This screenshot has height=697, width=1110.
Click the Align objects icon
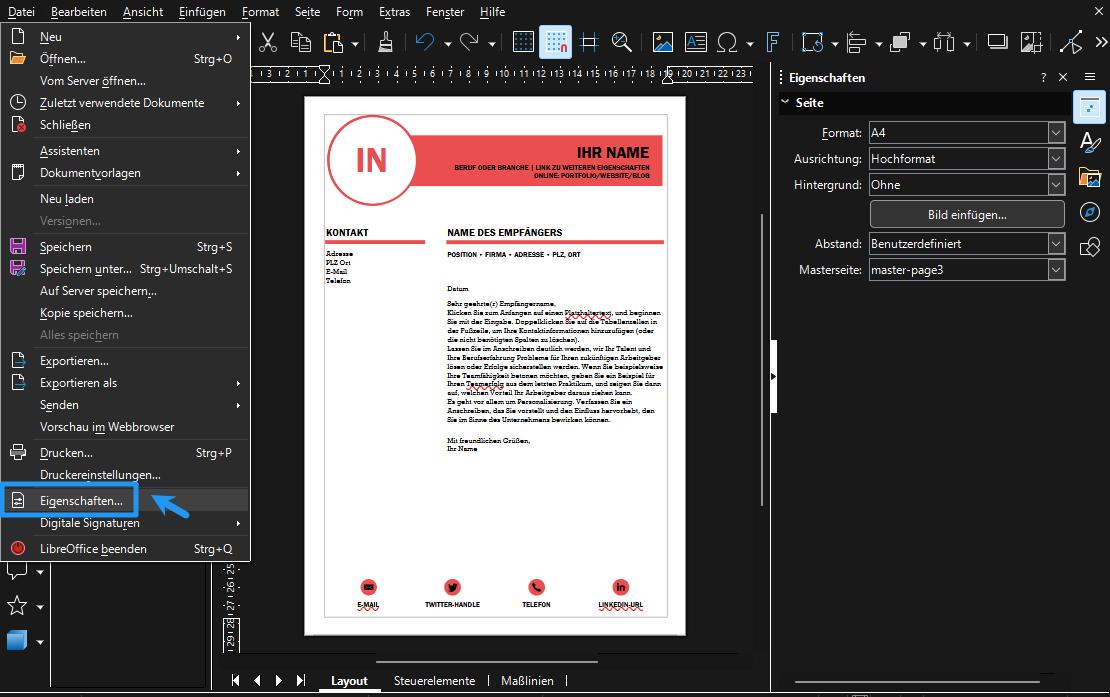tap(857, 42)
